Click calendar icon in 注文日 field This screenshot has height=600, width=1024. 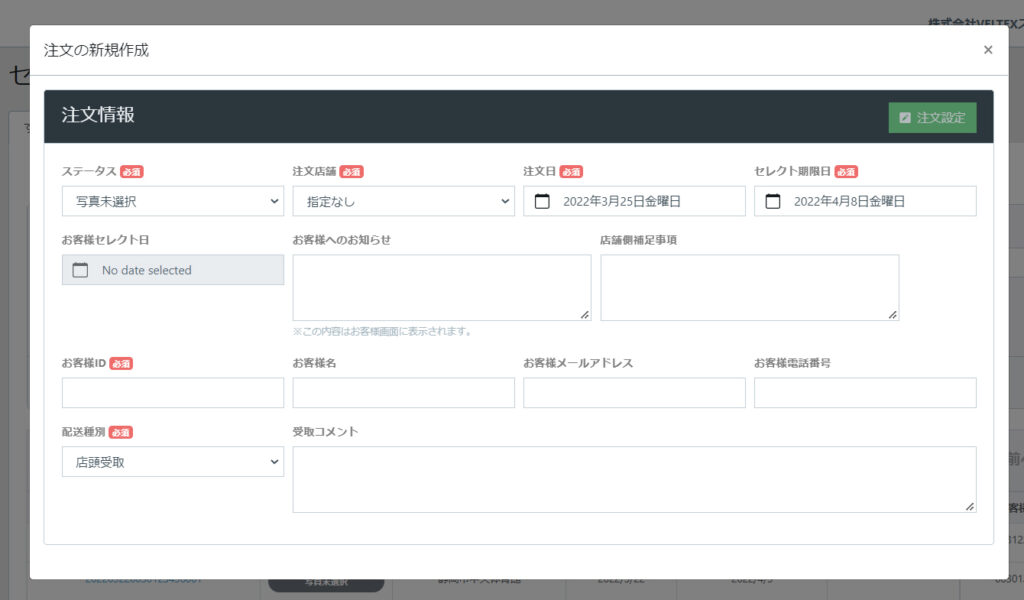click(x=542, y=201)
